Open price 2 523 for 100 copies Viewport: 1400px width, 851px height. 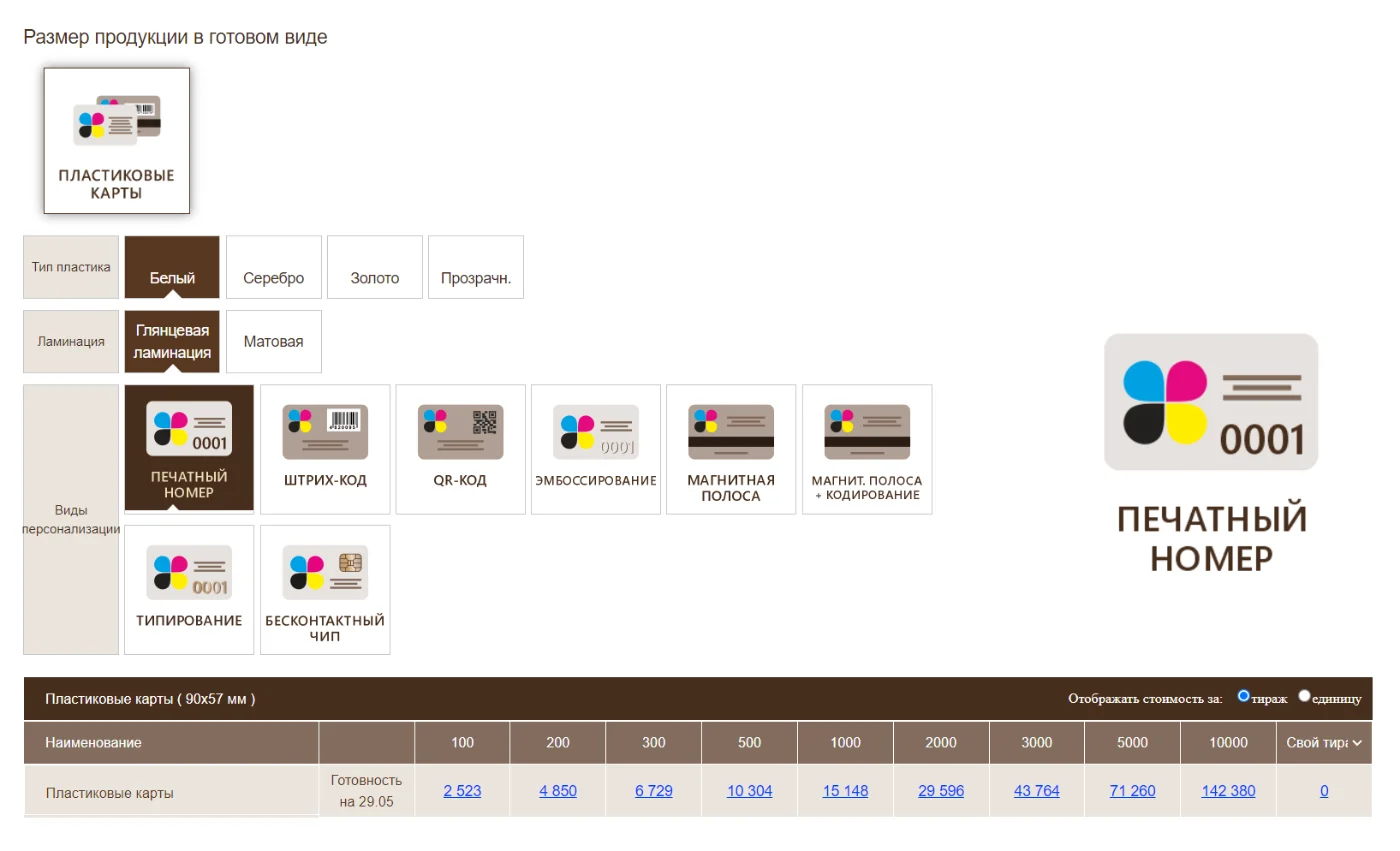pyautogui.click(x=462, y=791)
